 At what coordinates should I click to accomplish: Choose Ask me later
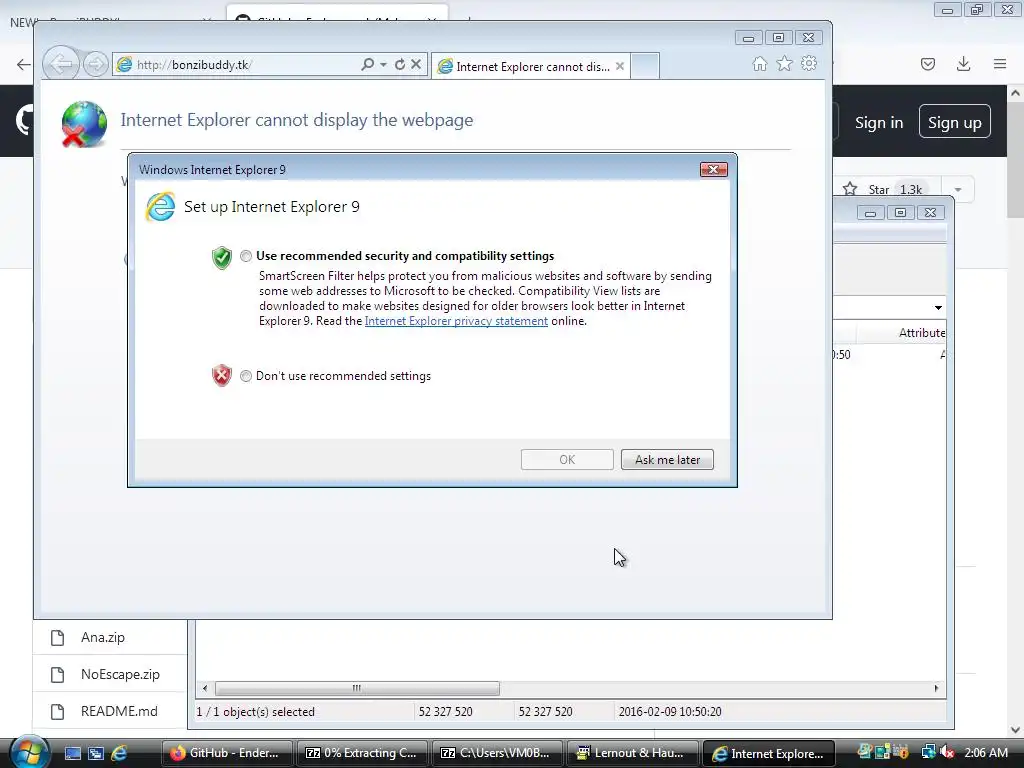(667, 459)
